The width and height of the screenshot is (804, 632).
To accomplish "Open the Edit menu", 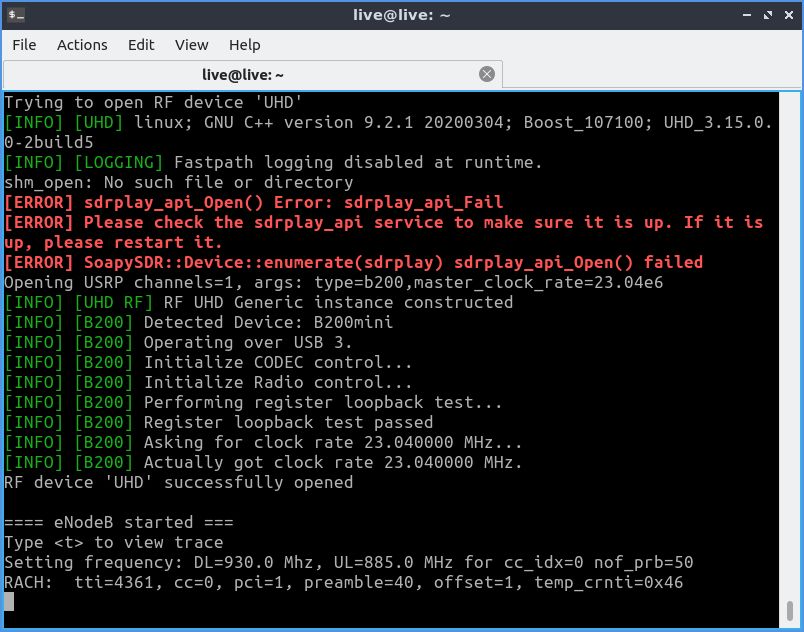I will pyautogui.click(x=141, y=45).
